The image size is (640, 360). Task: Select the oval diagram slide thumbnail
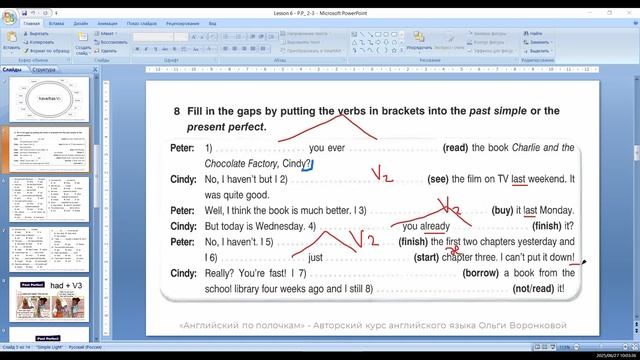point(49,99)
